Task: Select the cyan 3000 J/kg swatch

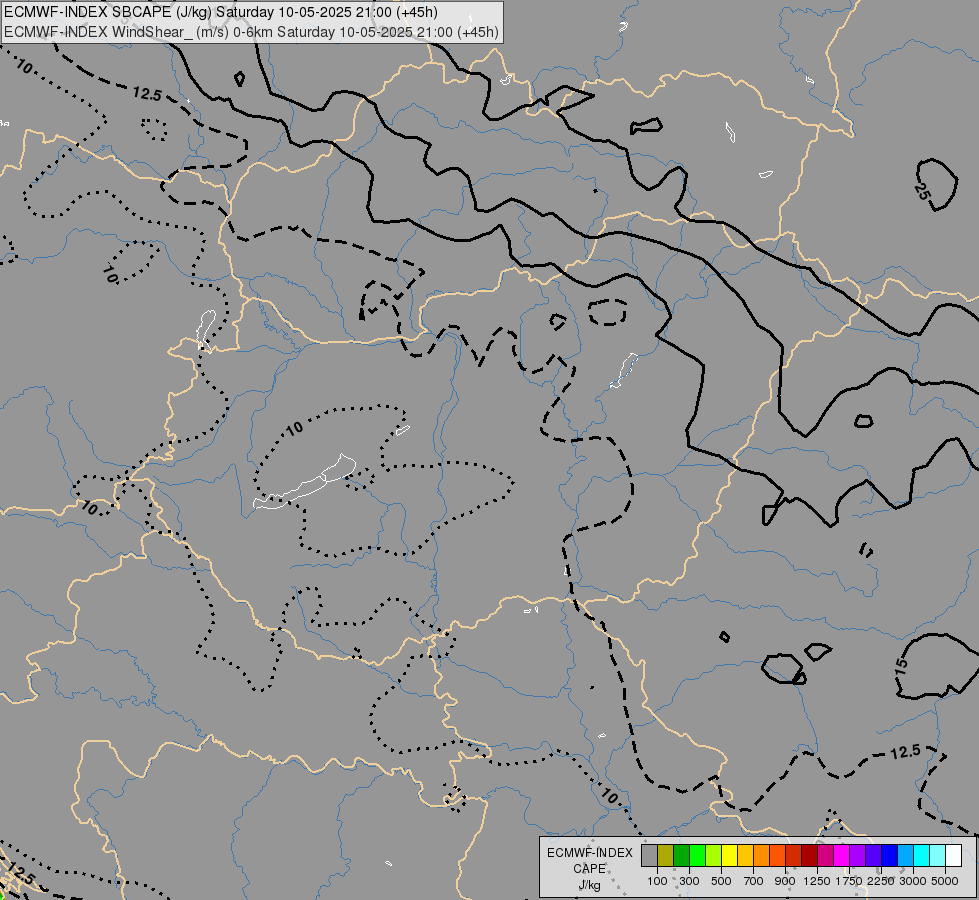Action: click(x=921, y=855)
